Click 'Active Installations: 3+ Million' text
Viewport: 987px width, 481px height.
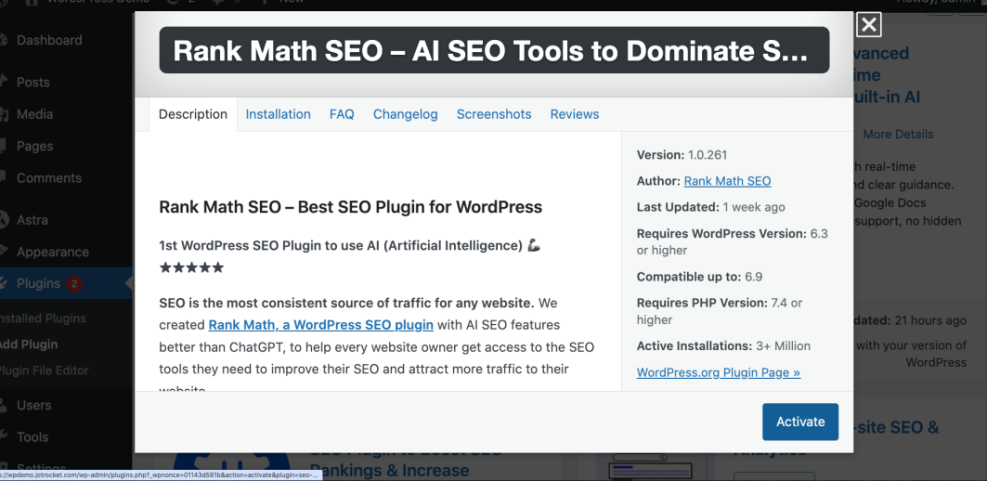[x=724, y=346]
